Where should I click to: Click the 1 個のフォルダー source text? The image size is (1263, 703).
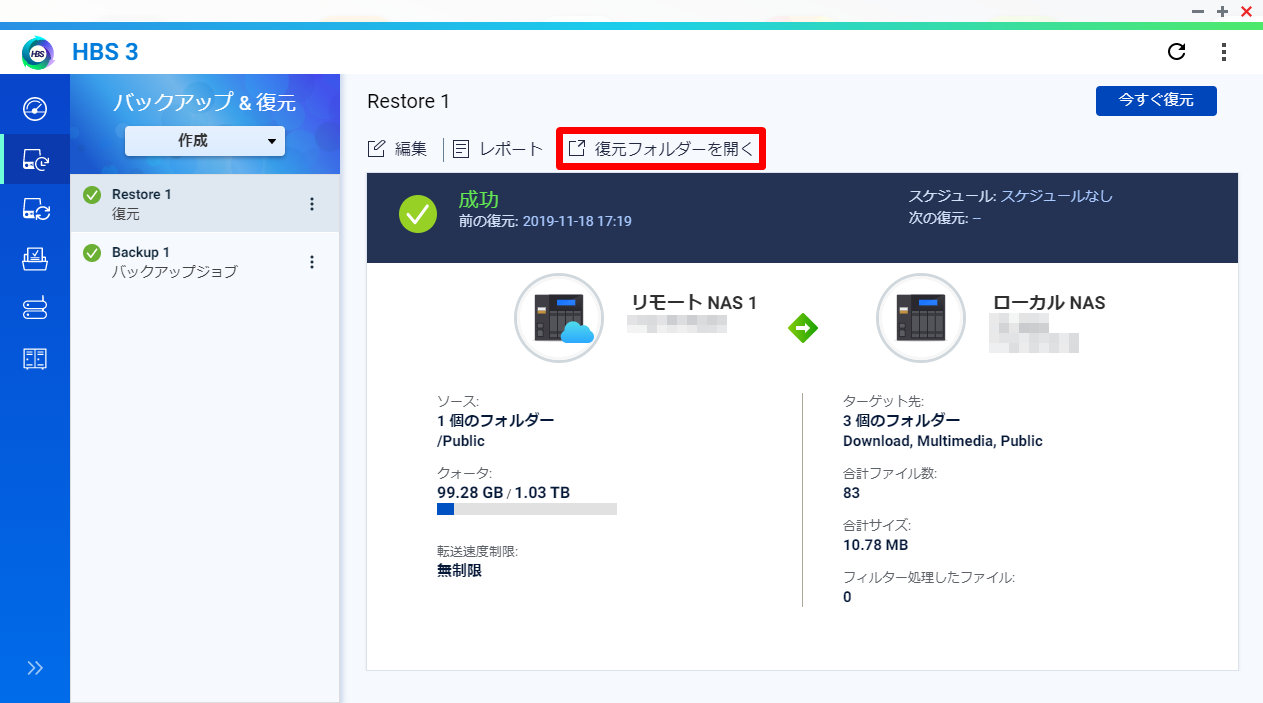(495, 420)
